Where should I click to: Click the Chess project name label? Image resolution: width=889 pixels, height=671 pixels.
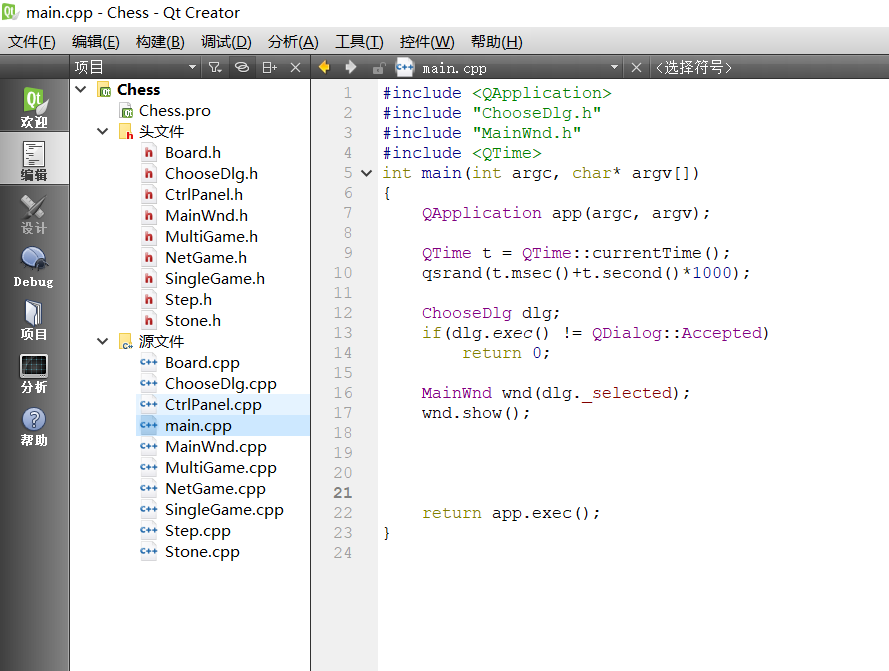click(x=138, y=90)
